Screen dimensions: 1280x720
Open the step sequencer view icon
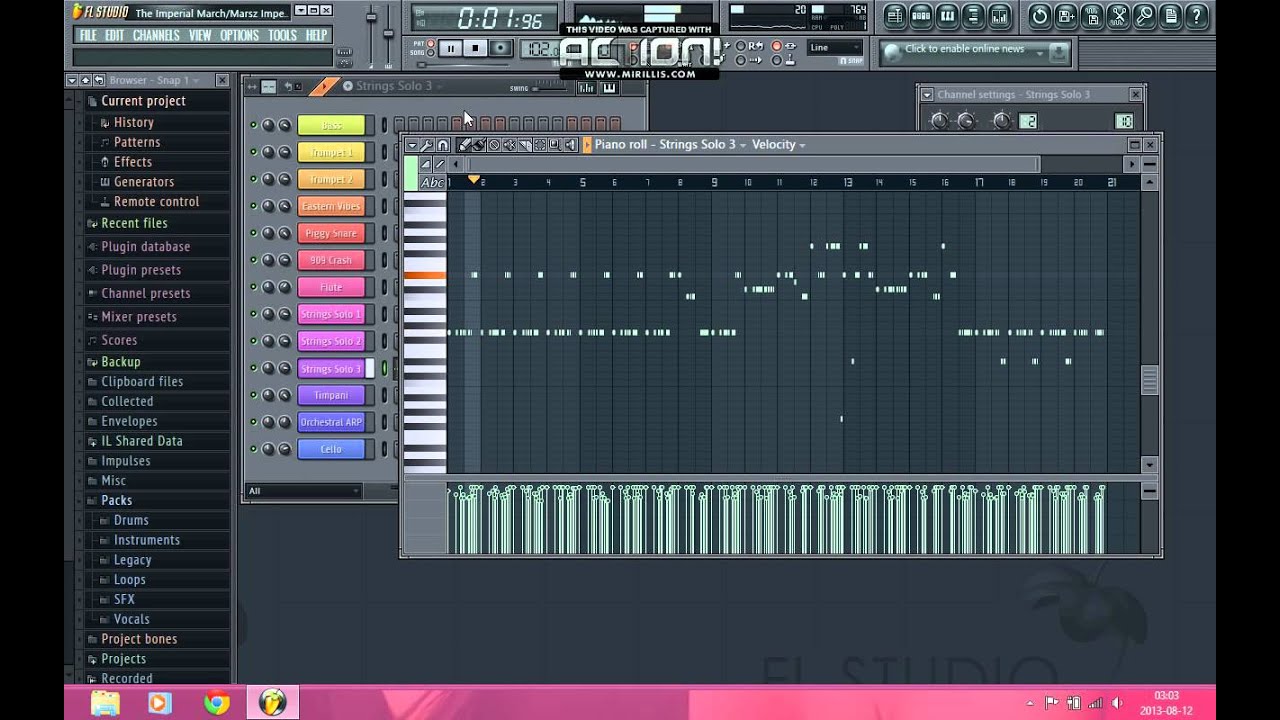point(921,16)
